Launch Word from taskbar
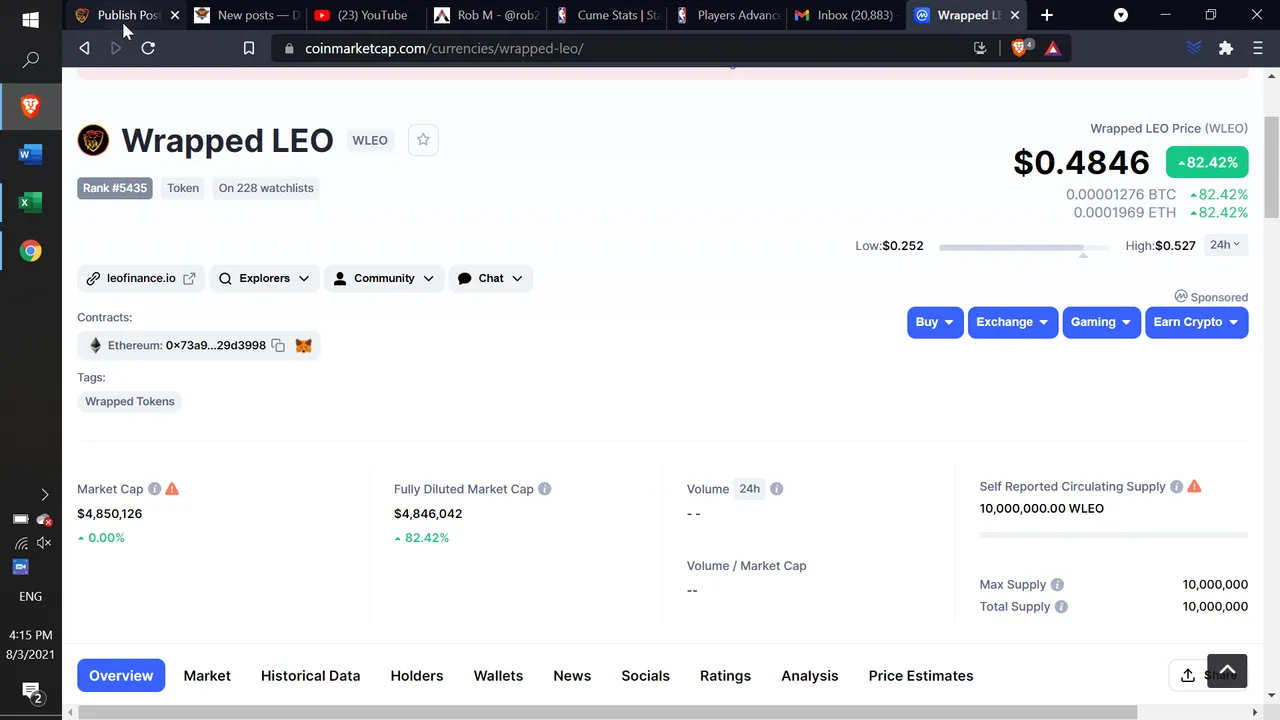This screenshot has width=1280, height=720. click(x=30, y=154)
